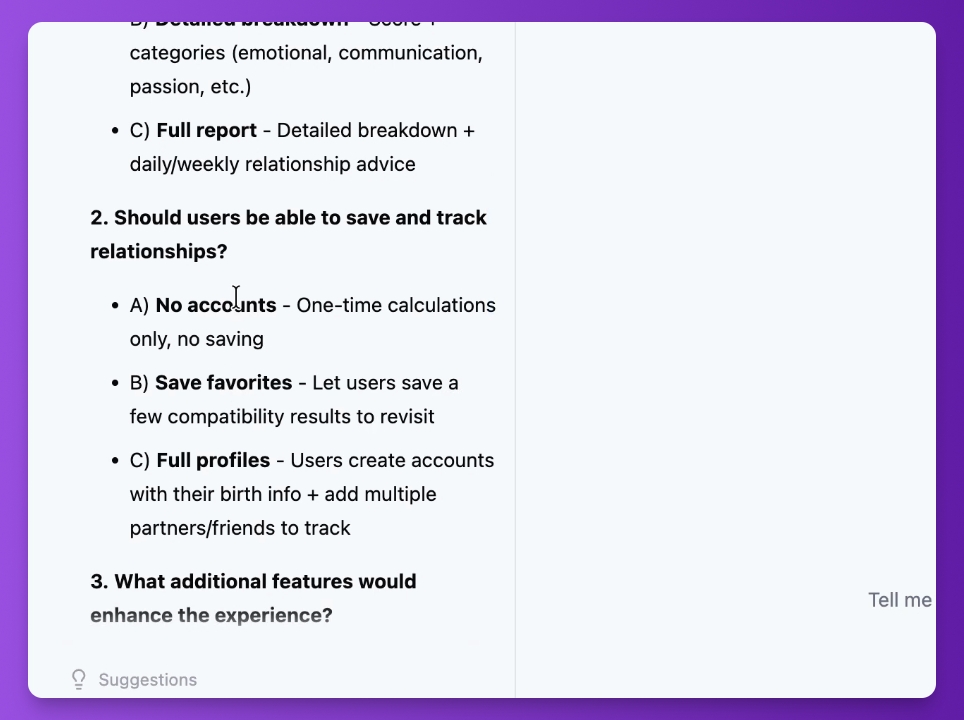964x720 pixels.
Task: Click the Suggestions lightbulb icon
Action: (79, 679)
